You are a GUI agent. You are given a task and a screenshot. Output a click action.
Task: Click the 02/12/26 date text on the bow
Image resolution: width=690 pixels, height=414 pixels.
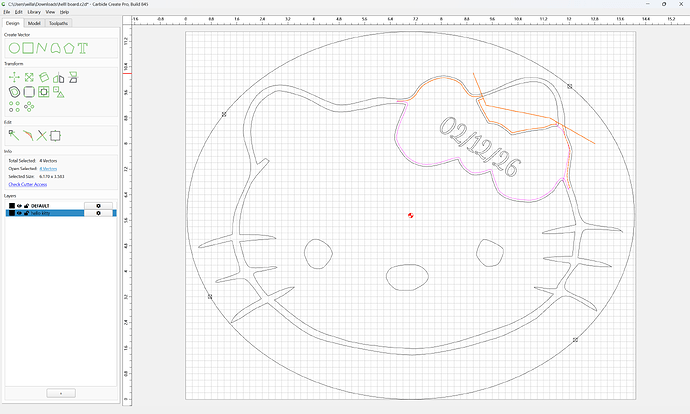point(480,147)
